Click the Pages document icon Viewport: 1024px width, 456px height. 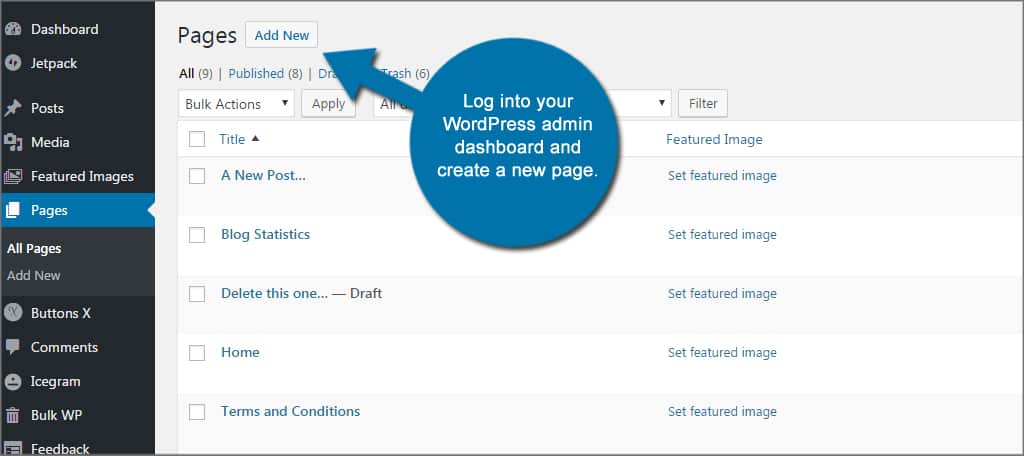click(13, 210)
